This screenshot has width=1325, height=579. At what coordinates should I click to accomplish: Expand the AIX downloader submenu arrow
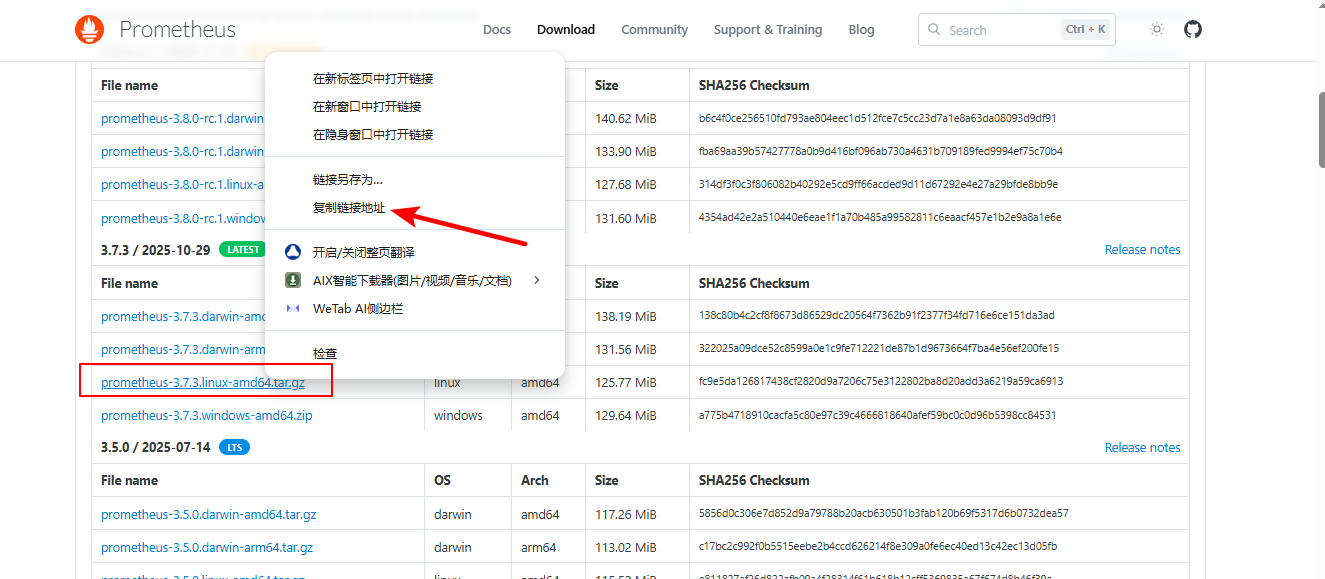point(537,281)
